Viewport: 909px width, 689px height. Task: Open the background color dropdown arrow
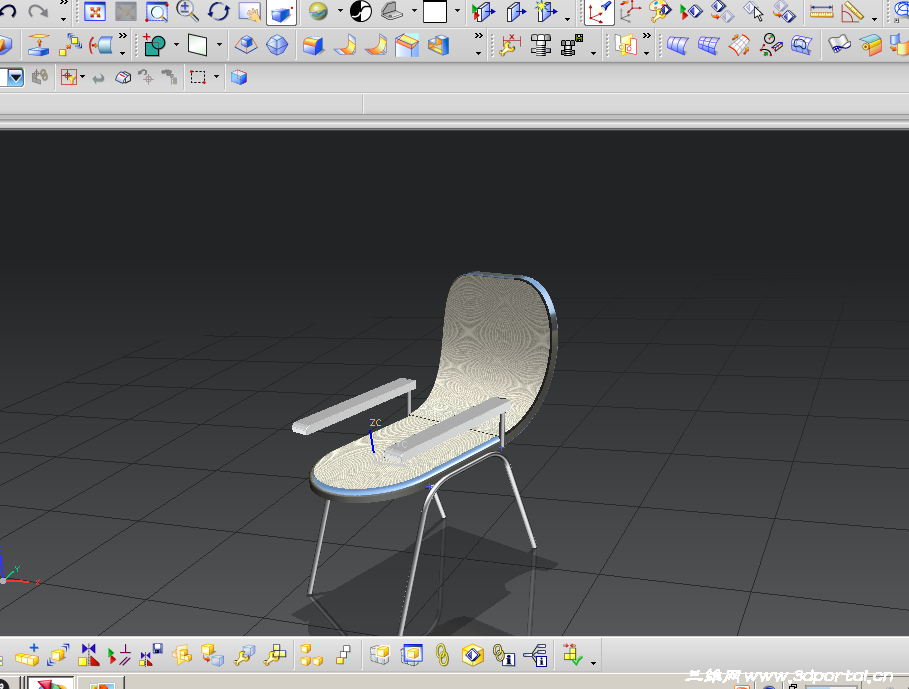[x=457, y=10]
